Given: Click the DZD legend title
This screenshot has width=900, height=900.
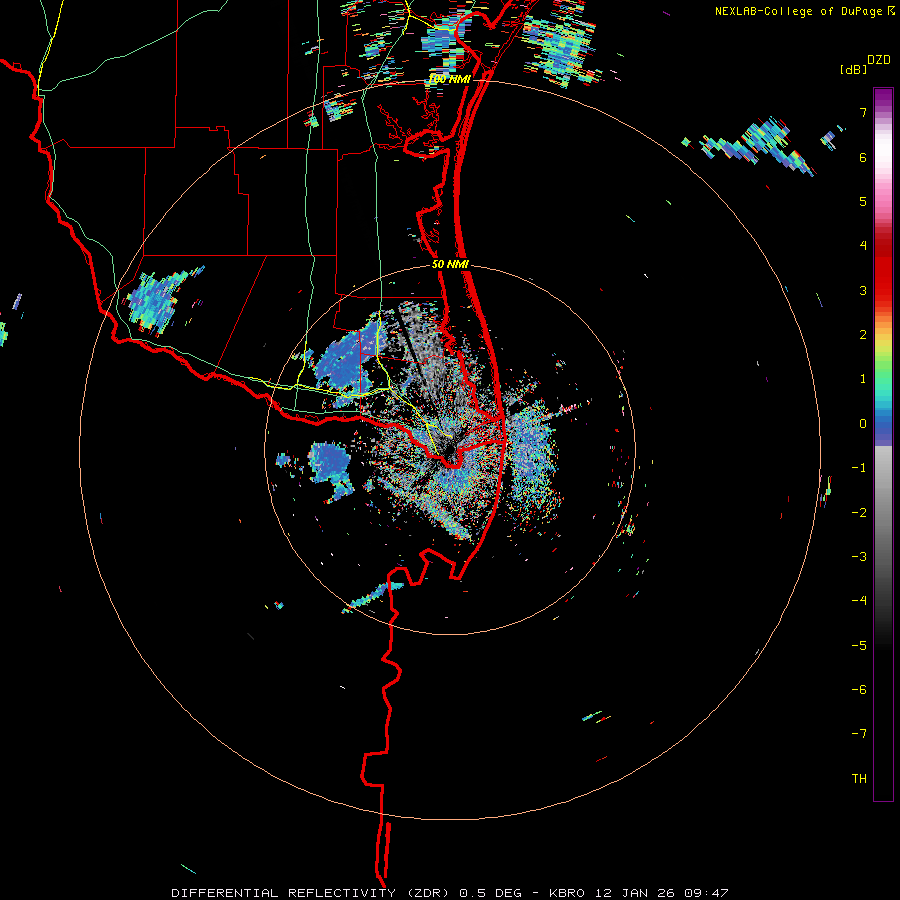Looking at the screenshot, I should point(879,60).
